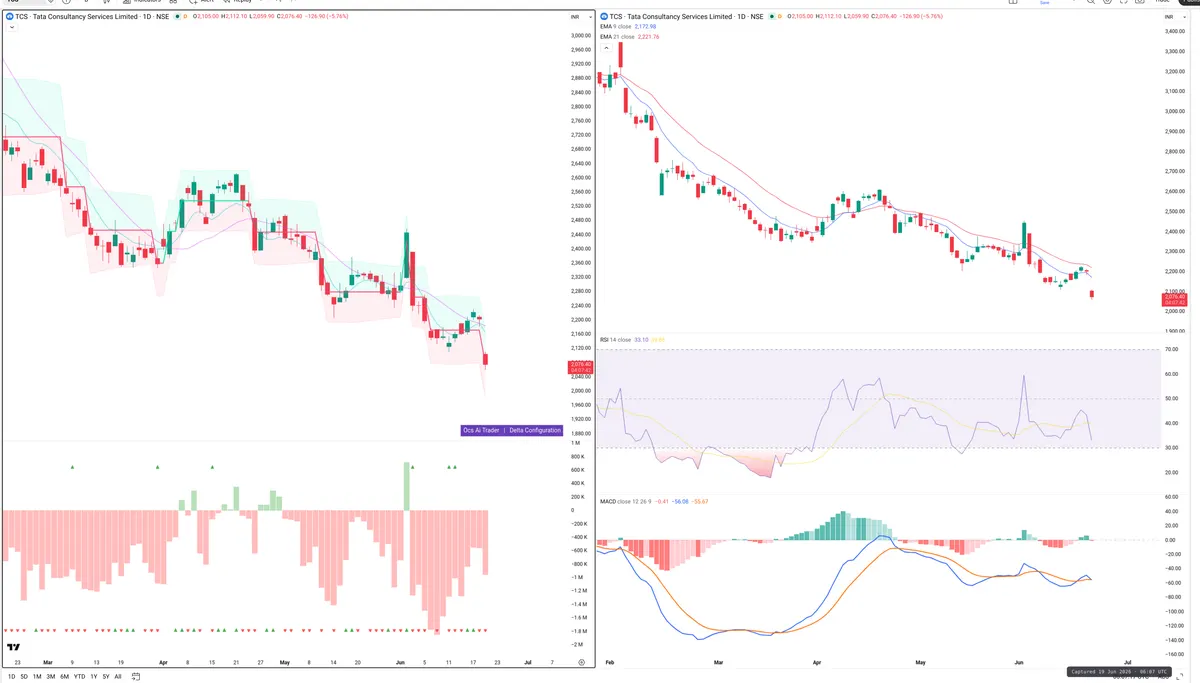Select the 1Y time range
This screenshot has width=1200, height=683.
94,677
